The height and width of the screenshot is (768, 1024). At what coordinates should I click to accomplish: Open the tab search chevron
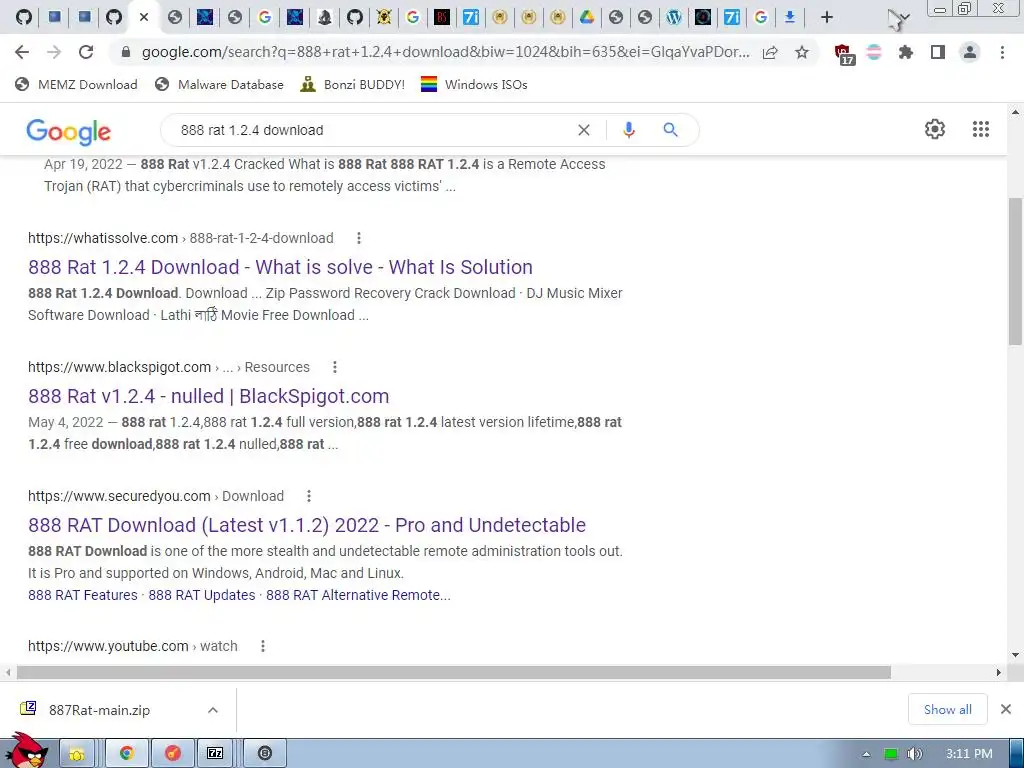pos(904,18)
